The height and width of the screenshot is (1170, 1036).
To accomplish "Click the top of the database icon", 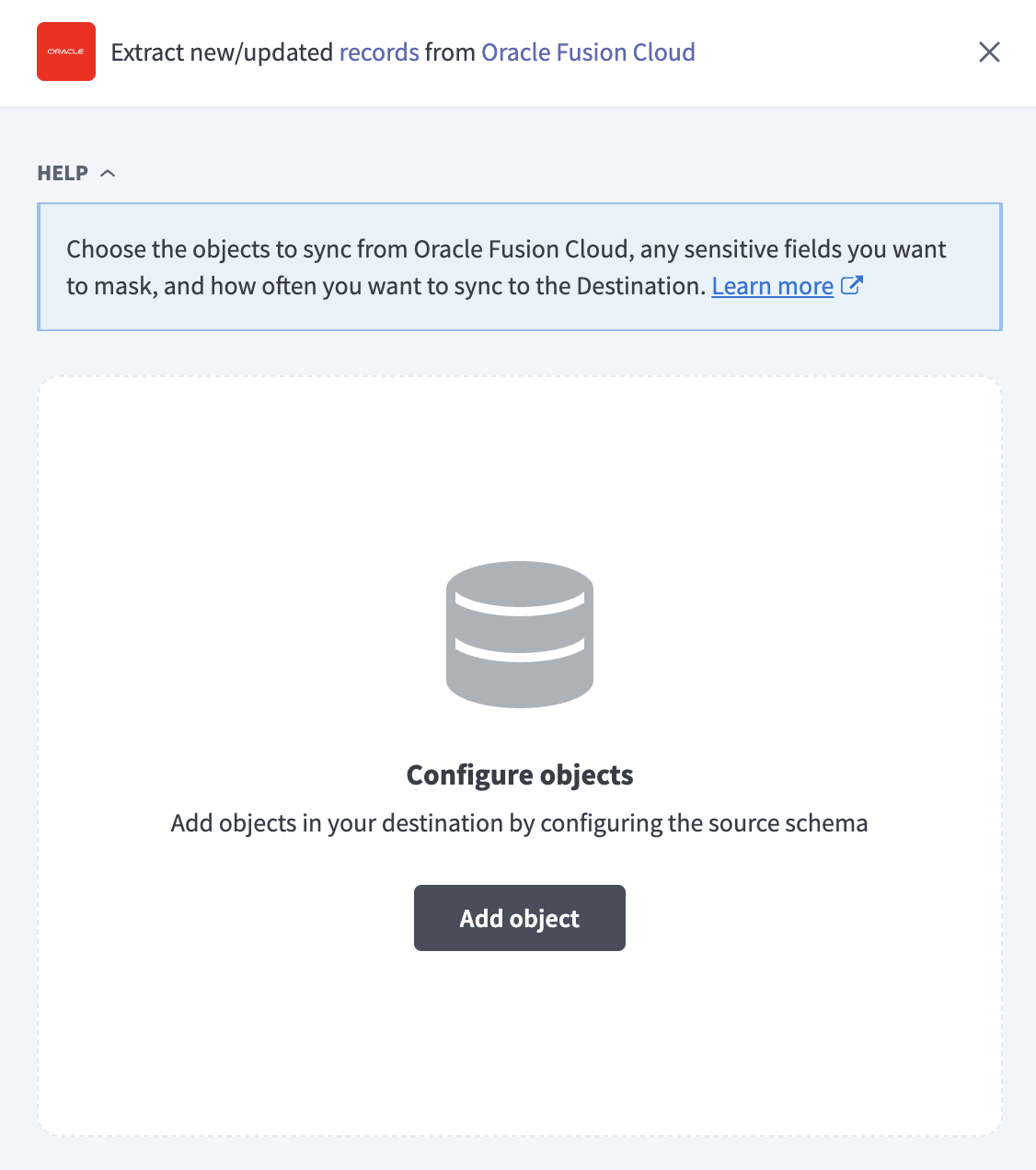I will point(520,579).
